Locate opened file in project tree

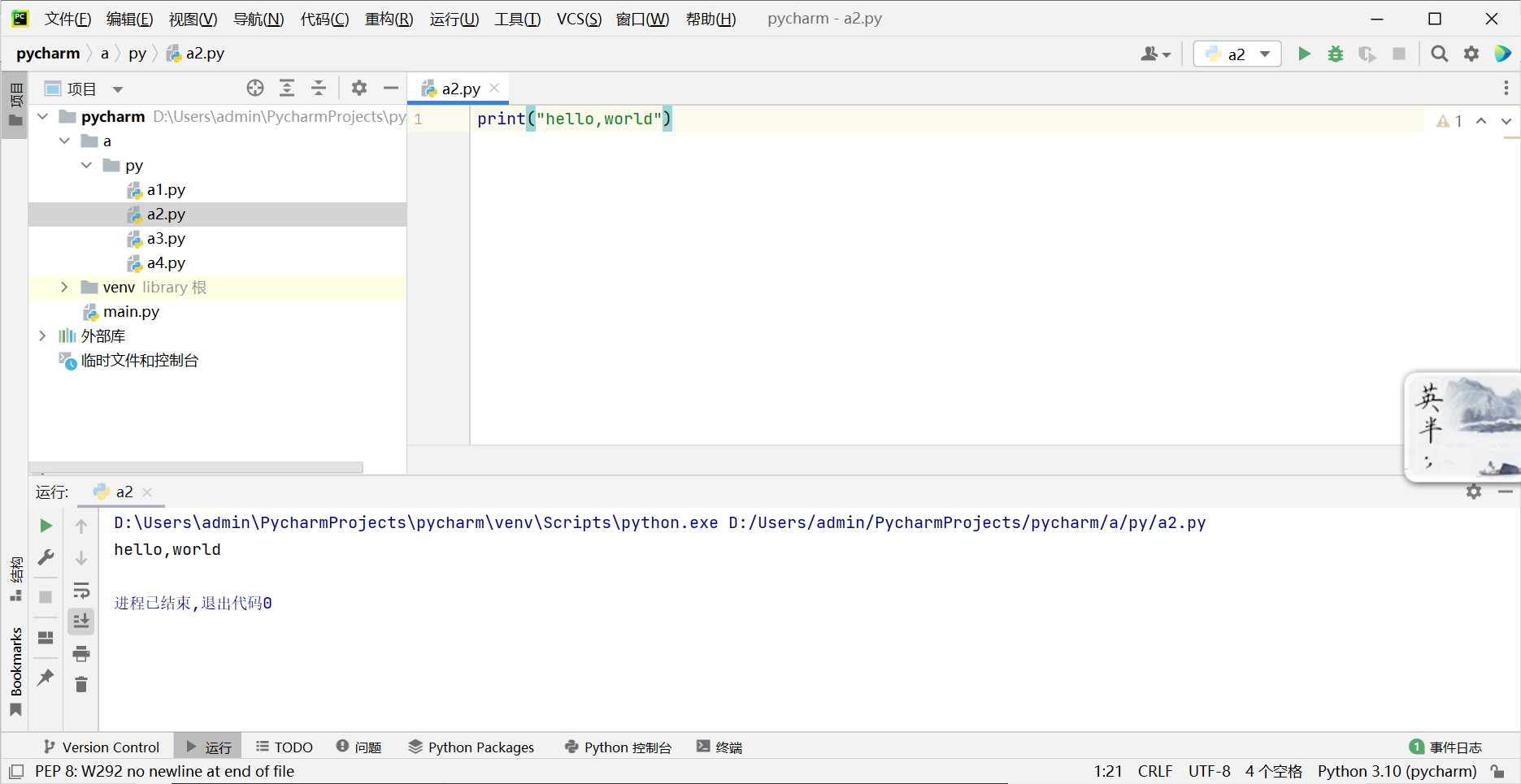point(255,88)
